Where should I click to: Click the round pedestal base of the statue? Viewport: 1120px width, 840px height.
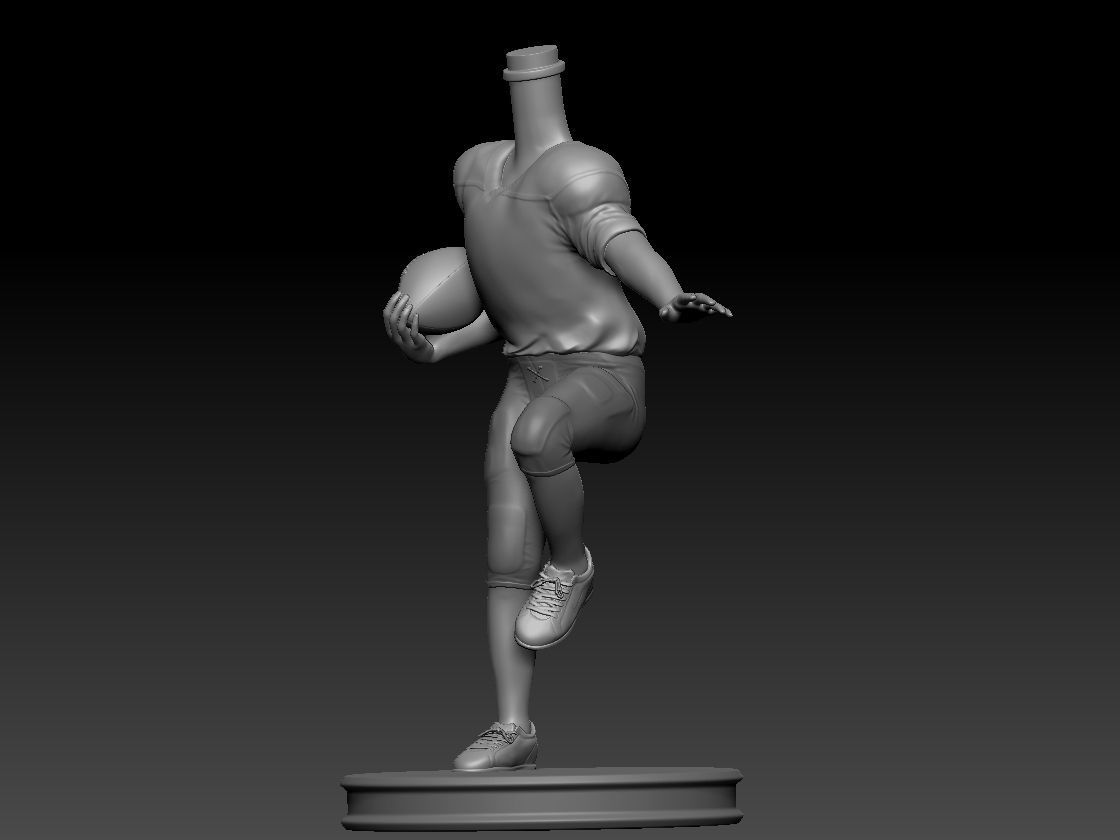tap(542, 798)
